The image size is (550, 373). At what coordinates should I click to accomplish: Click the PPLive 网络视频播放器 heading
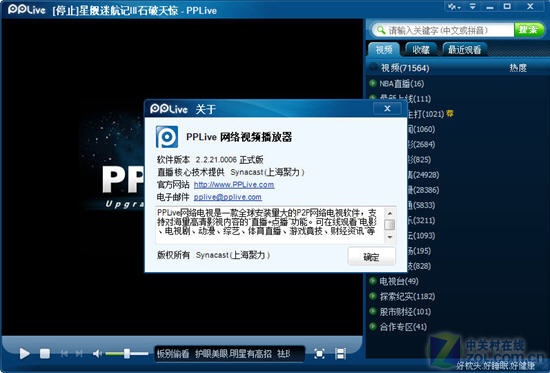tap(239, 137)
